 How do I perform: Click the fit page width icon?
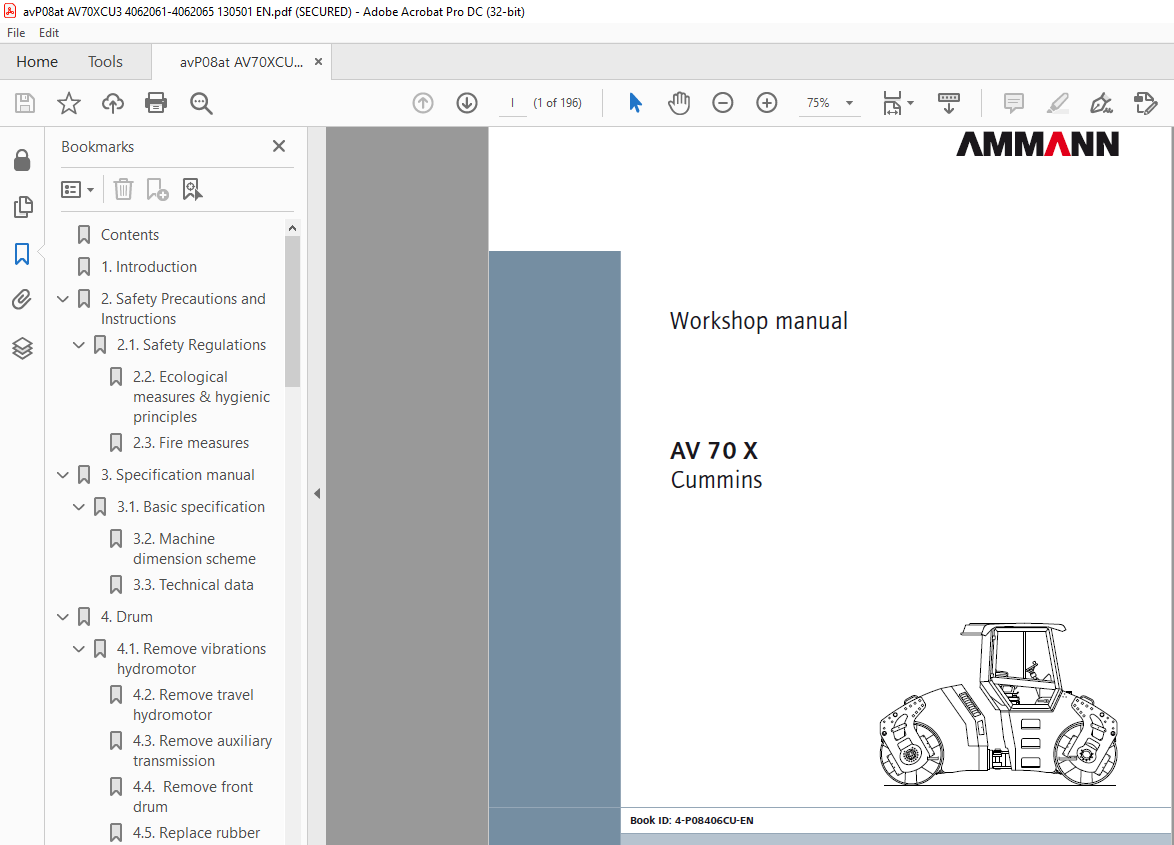point(892,103)
